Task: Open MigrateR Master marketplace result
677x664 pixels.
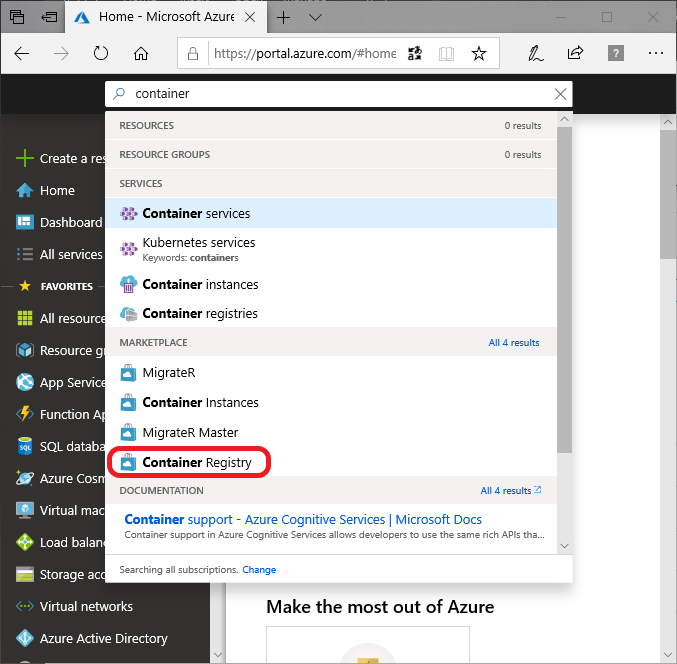Action: click(x=331, y=432)
